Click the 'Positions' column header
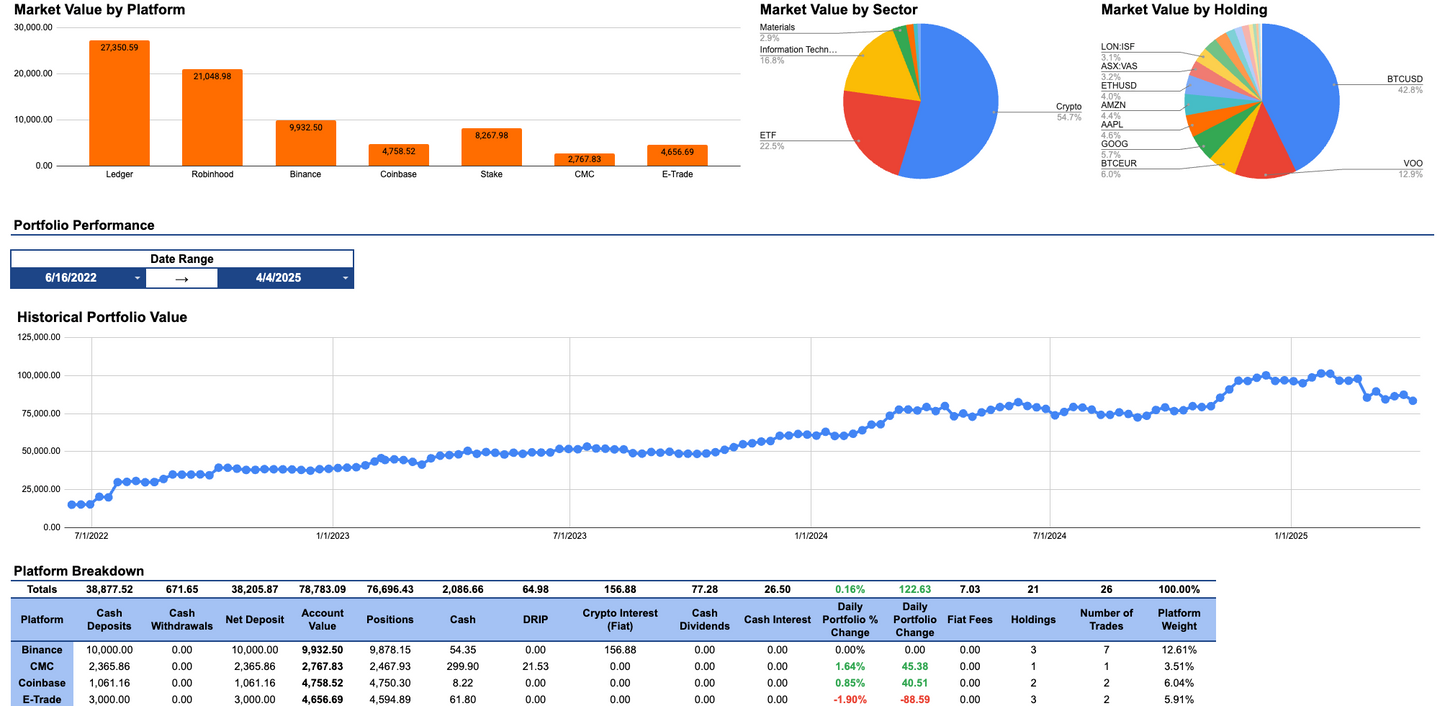Viewport: 1445px width, 706px height. [x=390, y=620]
